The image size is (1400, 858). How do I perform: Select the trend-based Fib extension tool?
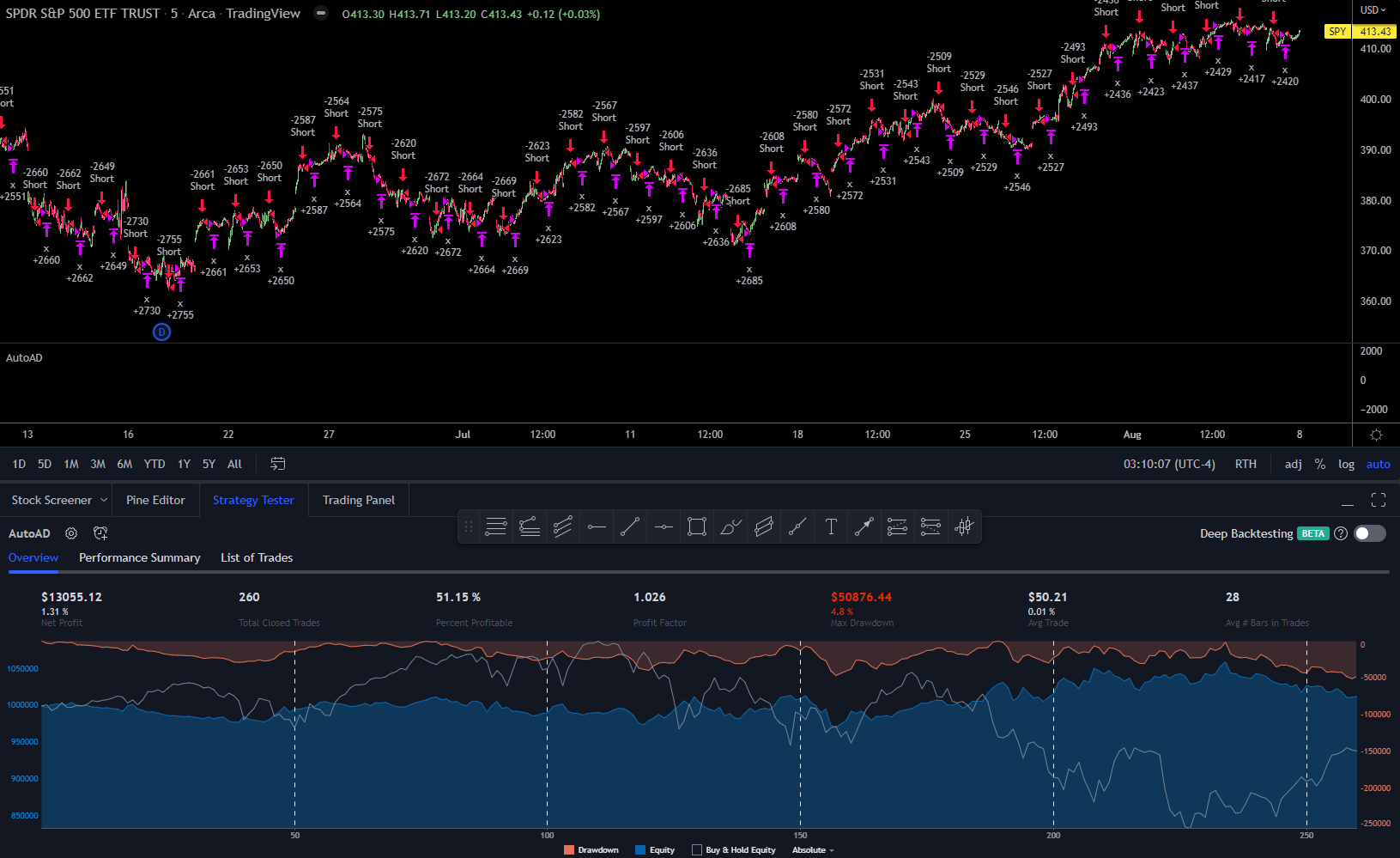(930, 526)
